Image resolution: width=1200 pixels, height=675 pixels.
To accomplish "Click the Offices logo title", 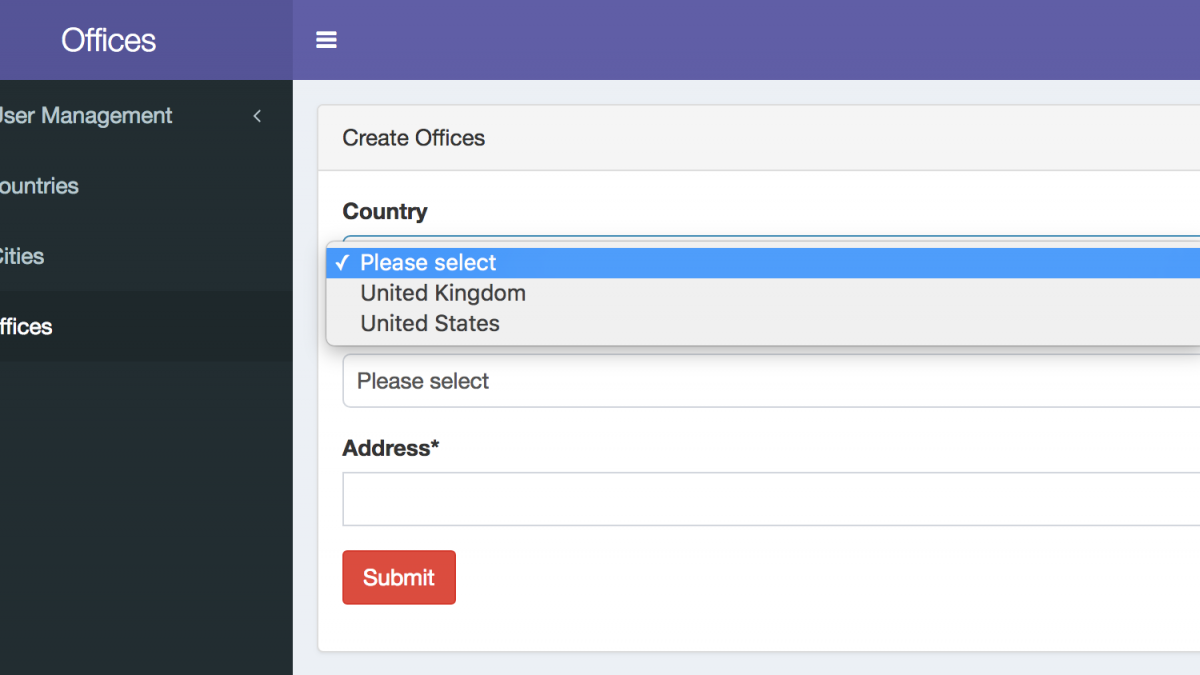I will coord(108,40).
